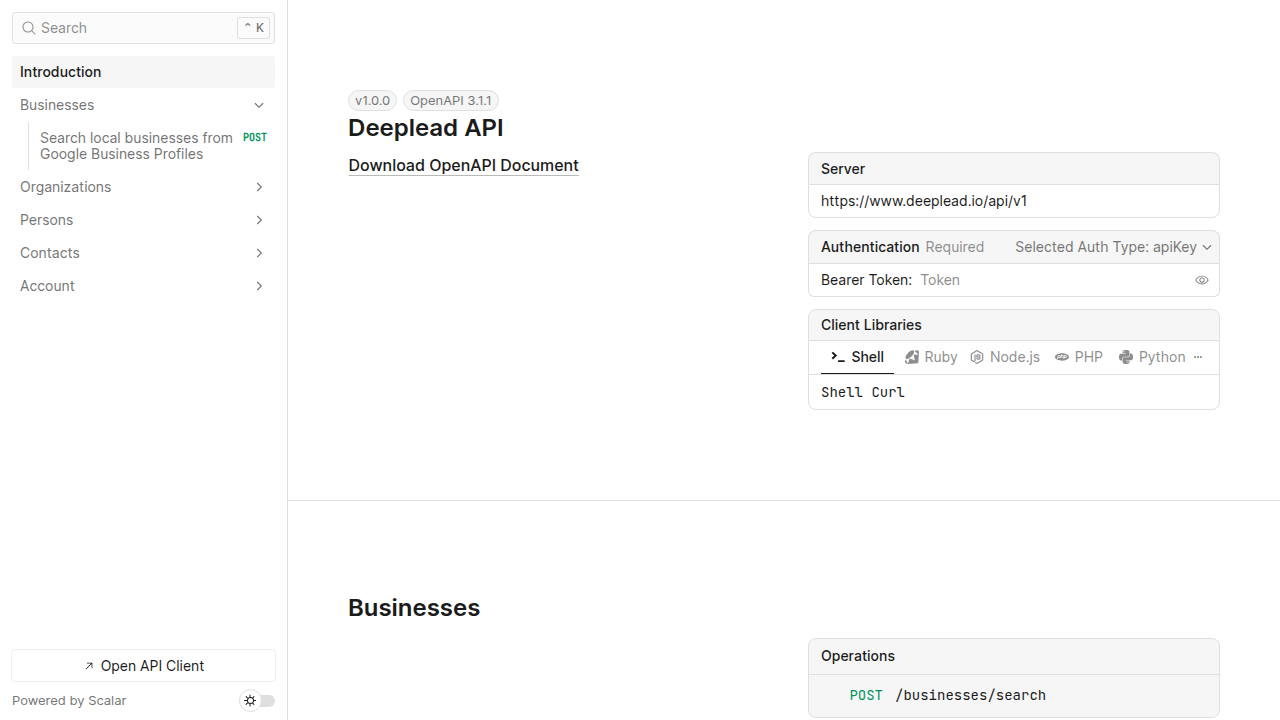Select the PHP client tab
1280x720 pixels.
tap(1079, 357)
